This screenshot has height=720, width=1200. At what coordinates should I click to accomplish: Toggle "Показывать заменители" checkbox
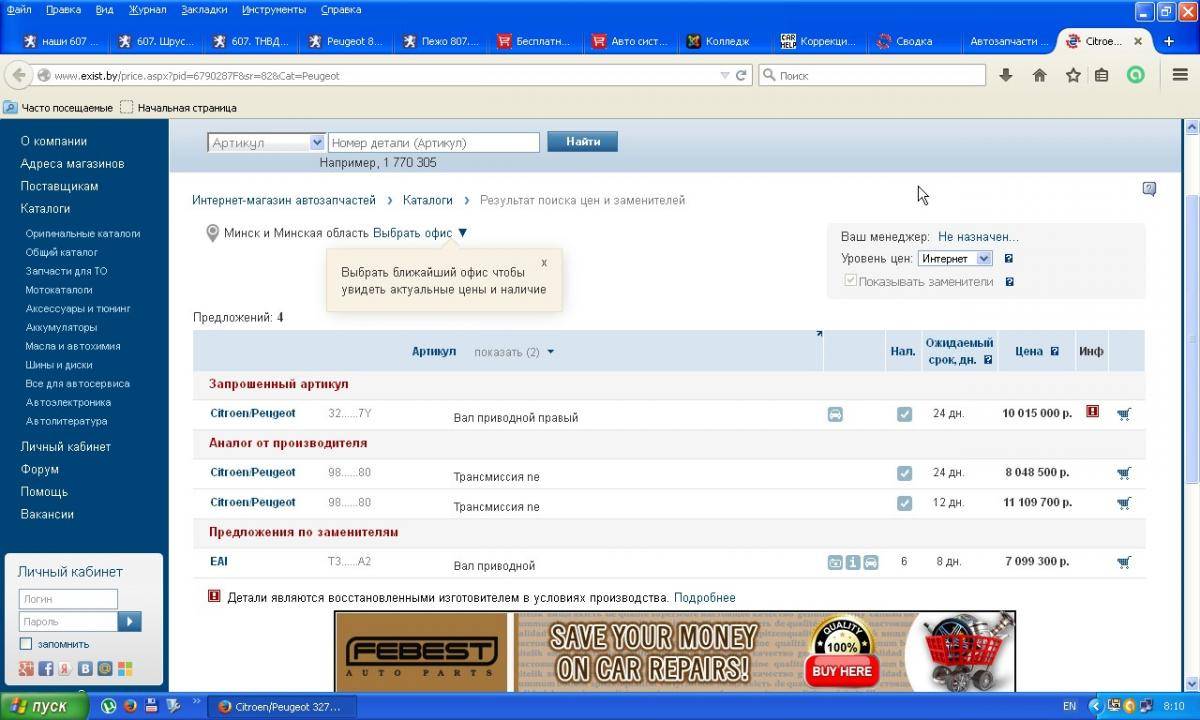click(851, 282)
